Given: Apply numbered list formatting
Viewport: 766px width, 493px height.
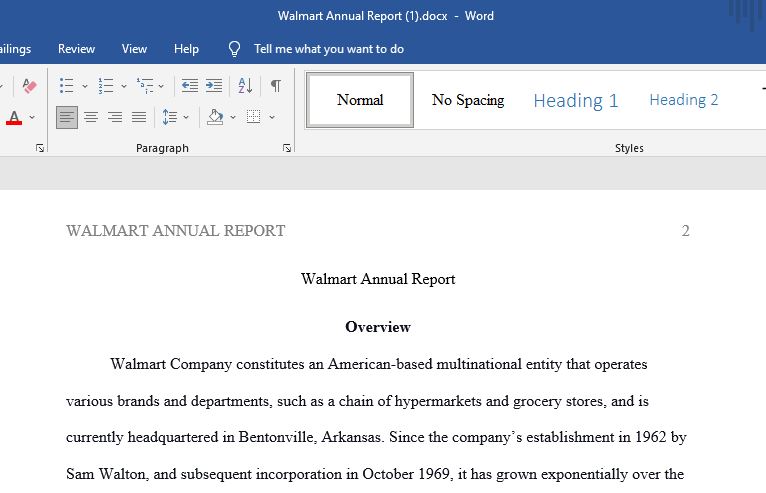Looking at the screenshot, I should 106,86.
